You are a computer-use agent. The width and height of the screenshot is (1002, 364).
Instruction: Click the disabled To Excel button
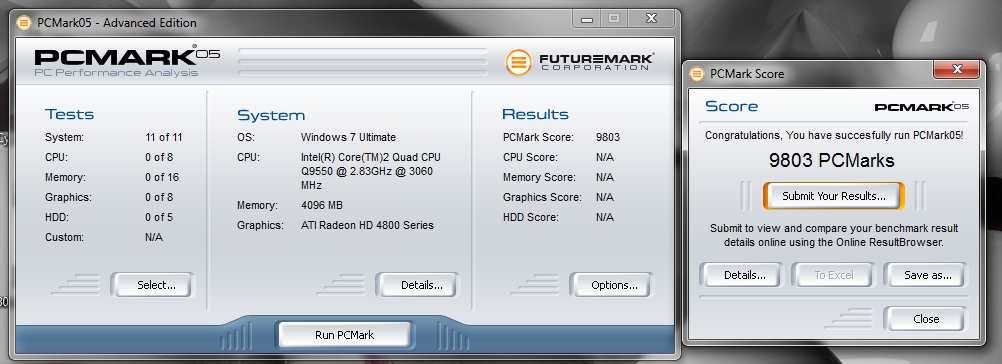point(833,275)
